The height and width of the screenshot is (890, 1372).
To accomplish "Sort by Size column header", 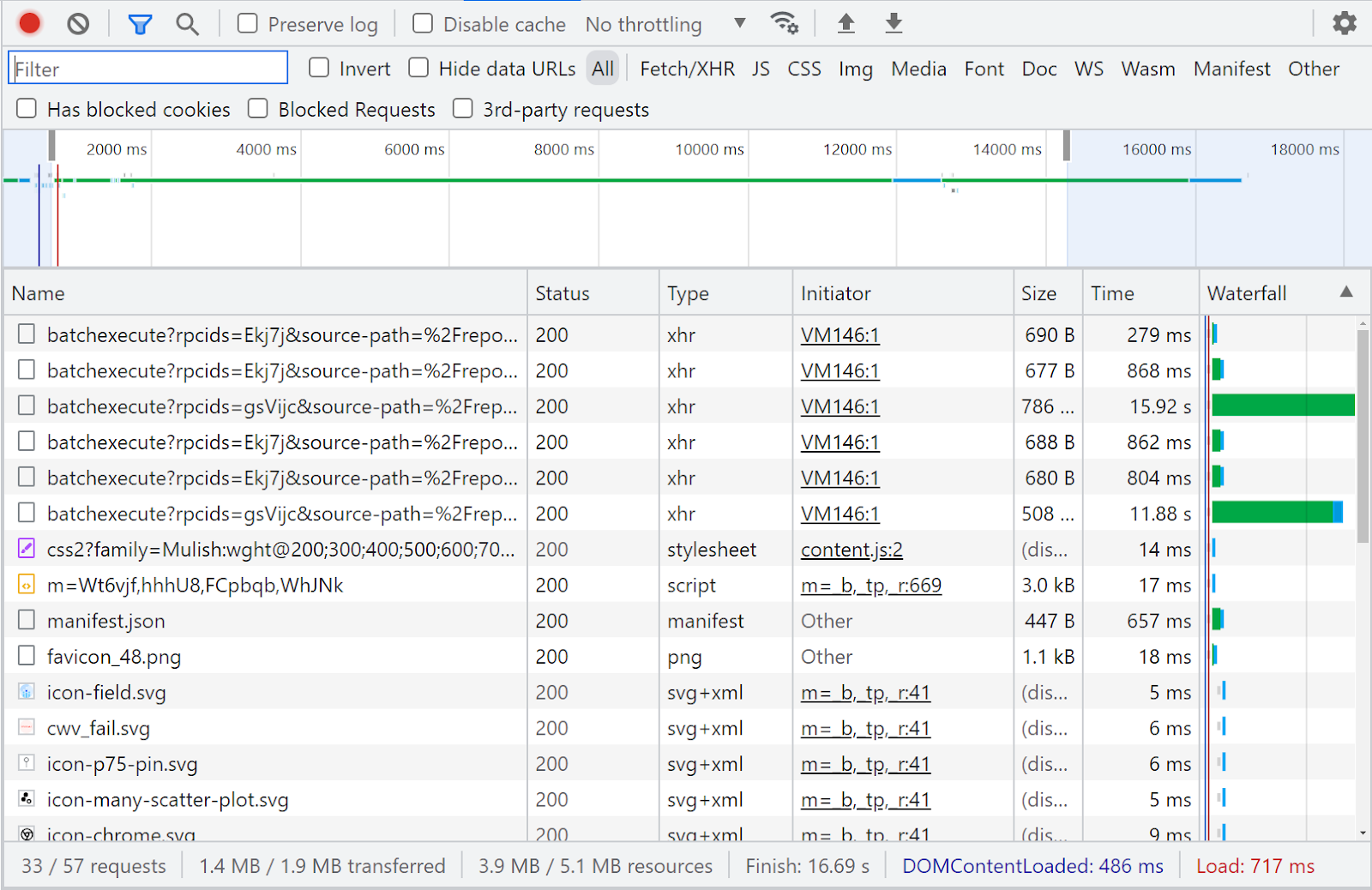I will (1048, 293).
